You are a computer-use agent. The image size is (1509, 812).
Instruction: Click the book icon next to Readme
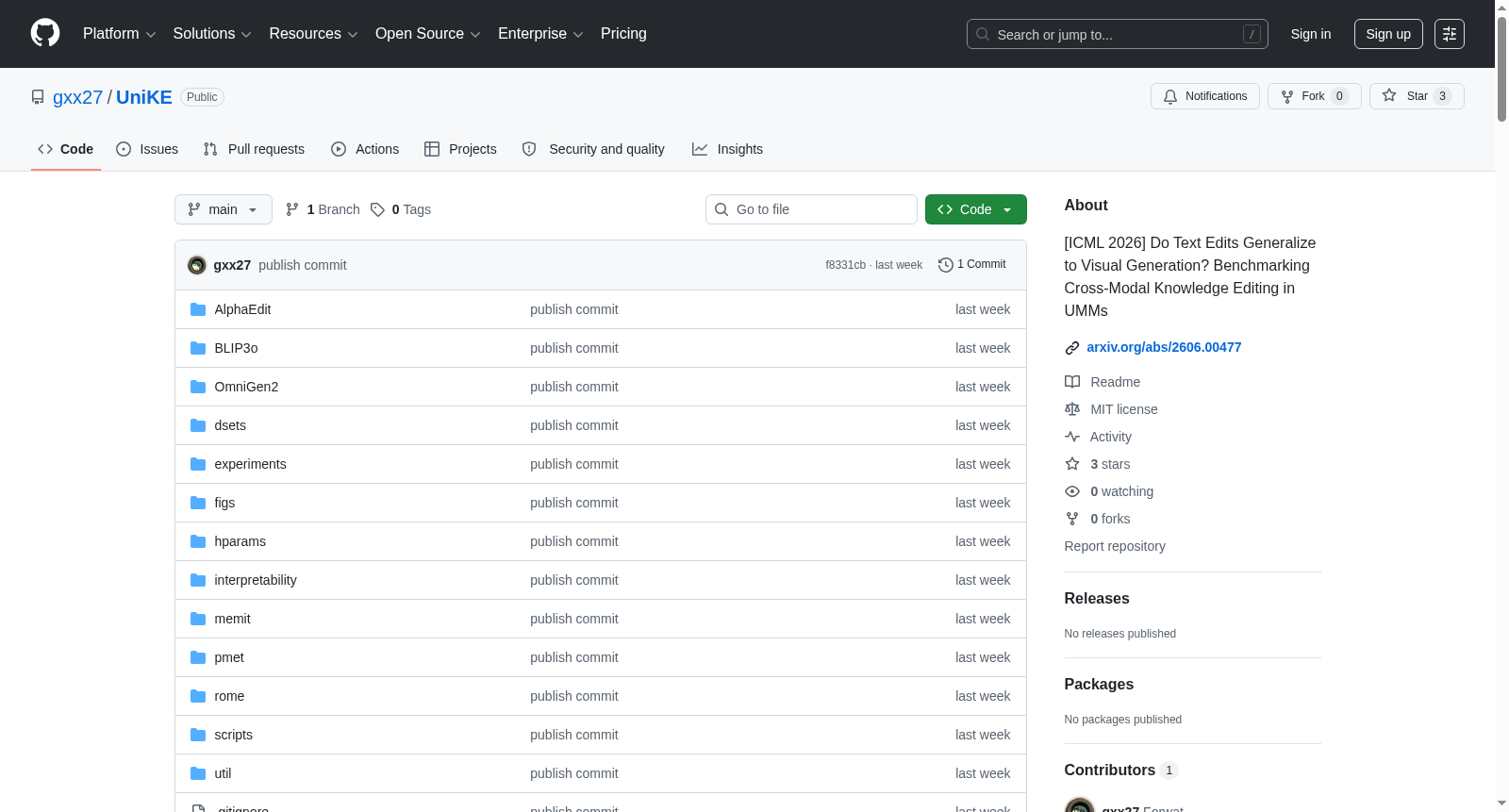[x=1072, y=382]
